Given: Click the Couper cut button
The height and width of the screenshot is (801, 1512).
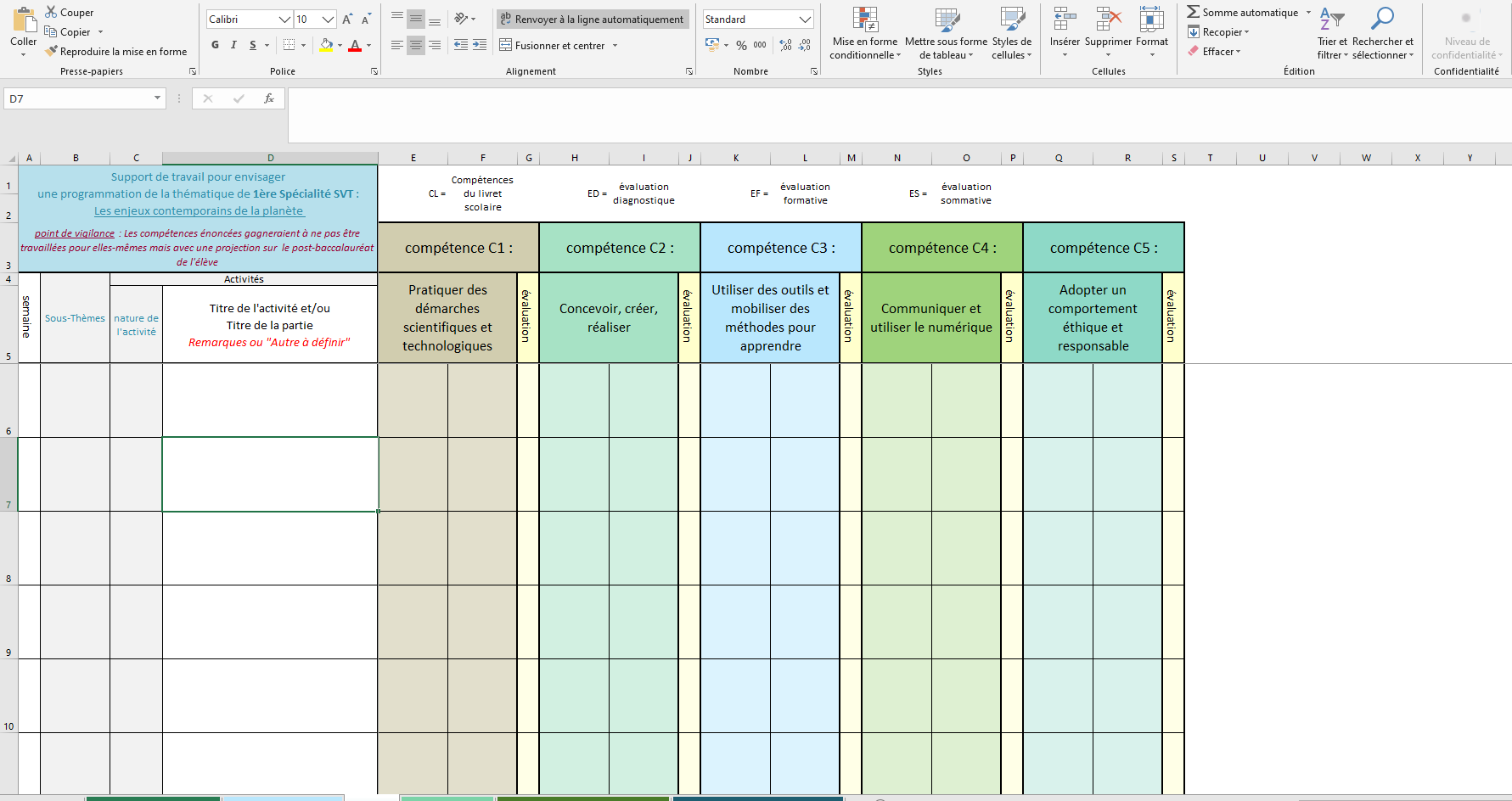Looking at the screenshot, I should (x=69, y=13).
